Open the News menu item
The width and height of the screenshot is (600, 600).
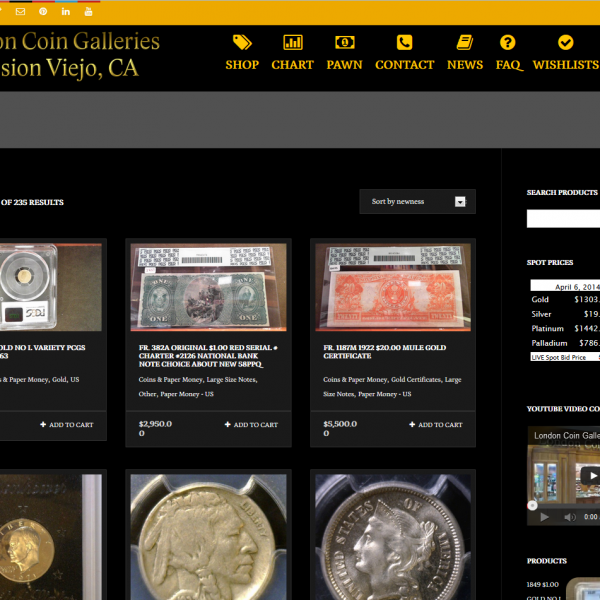click(x=465, y=64)
